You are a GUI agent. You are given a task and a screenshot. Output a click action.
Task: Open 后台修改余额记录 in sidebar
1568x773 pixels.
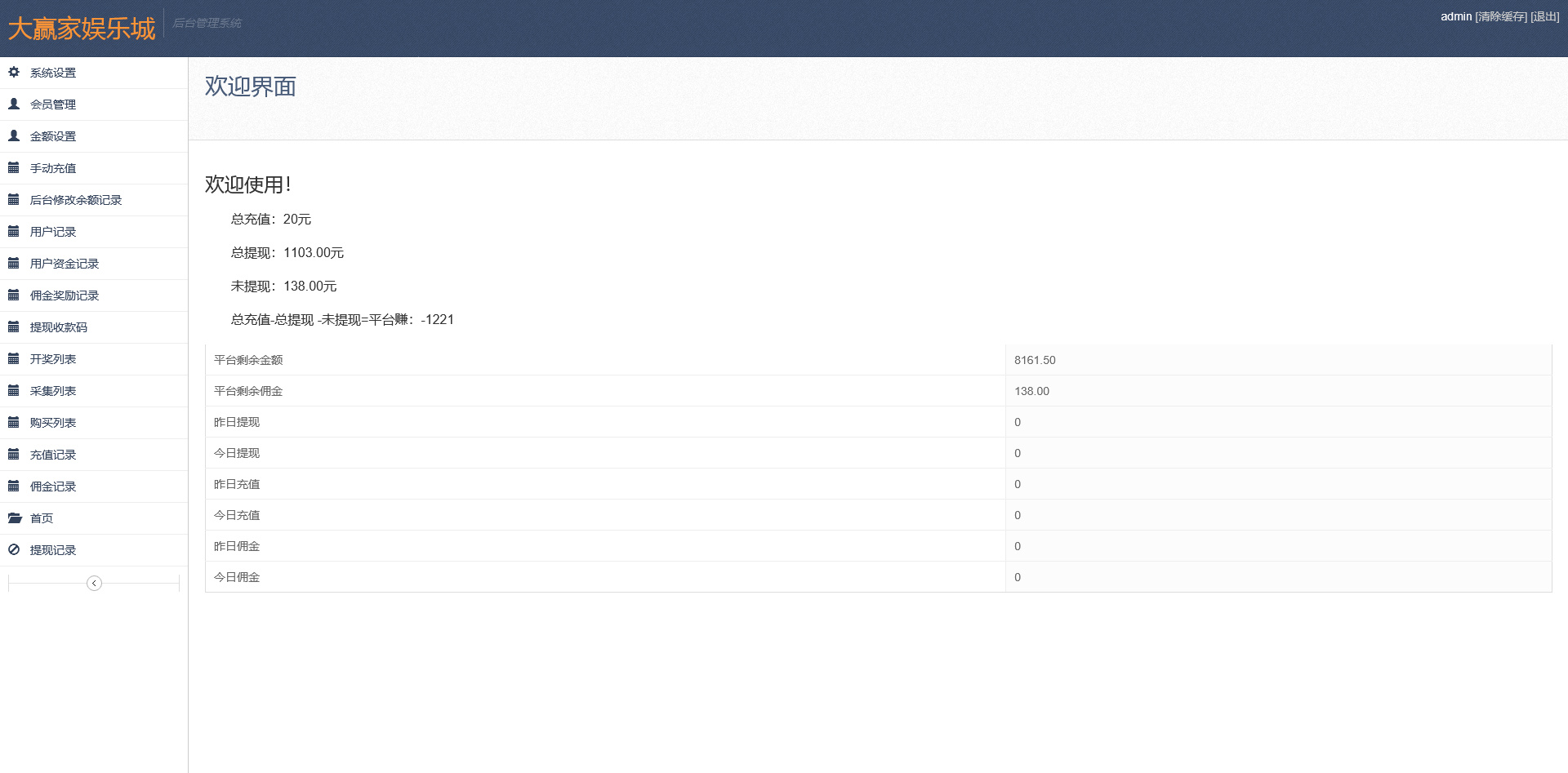click(94, 200)
